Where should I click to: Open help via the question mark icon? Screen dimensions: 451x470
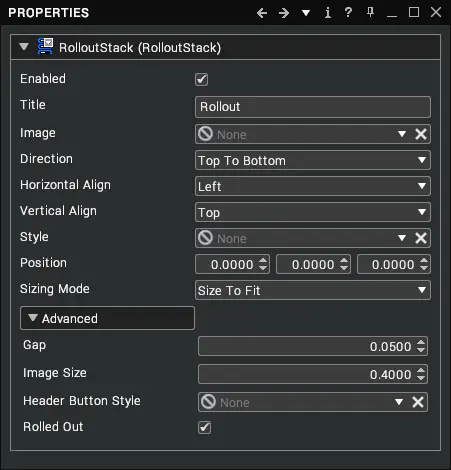tap(348, 13)
